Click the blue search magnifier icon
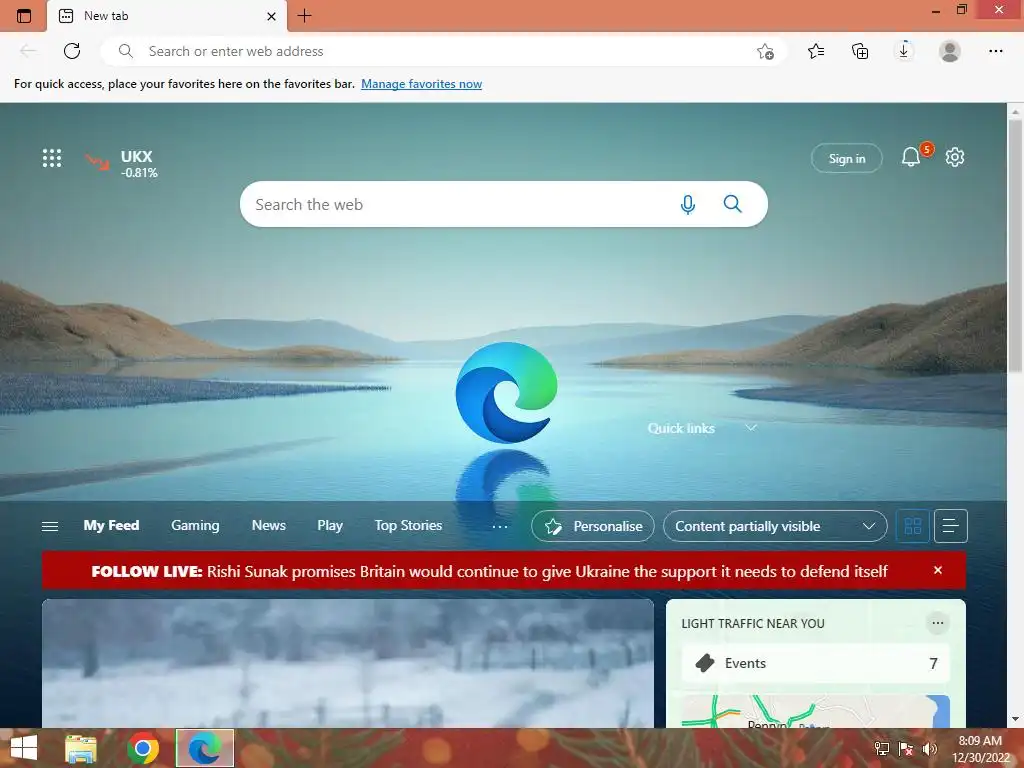 tap(733, 204)
